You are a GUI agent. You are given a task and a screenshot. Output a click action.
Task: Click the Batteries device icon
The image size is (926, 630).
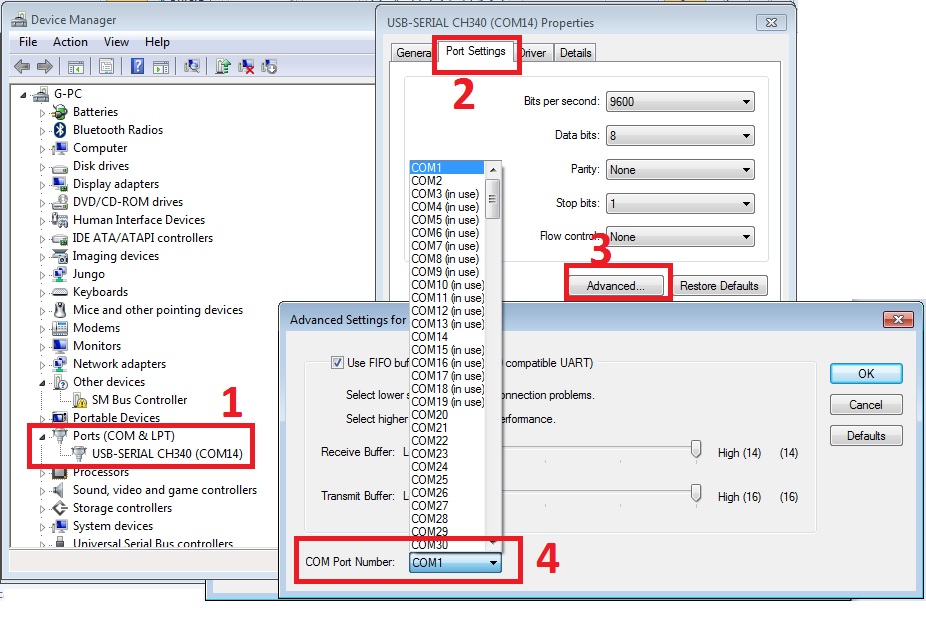59,112
